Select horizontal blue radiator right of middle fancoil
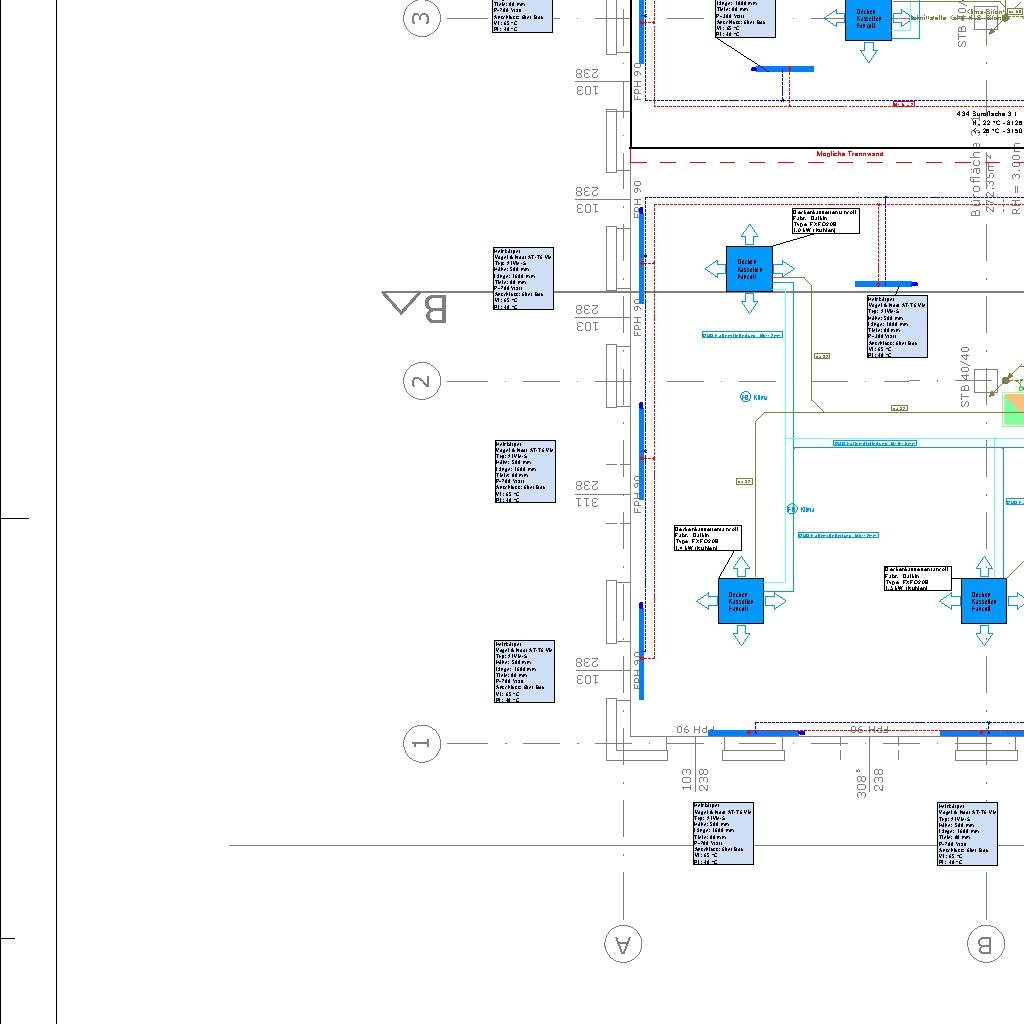The width and height of the screenshot is (1024, 1024). click(x=886, y=284)
